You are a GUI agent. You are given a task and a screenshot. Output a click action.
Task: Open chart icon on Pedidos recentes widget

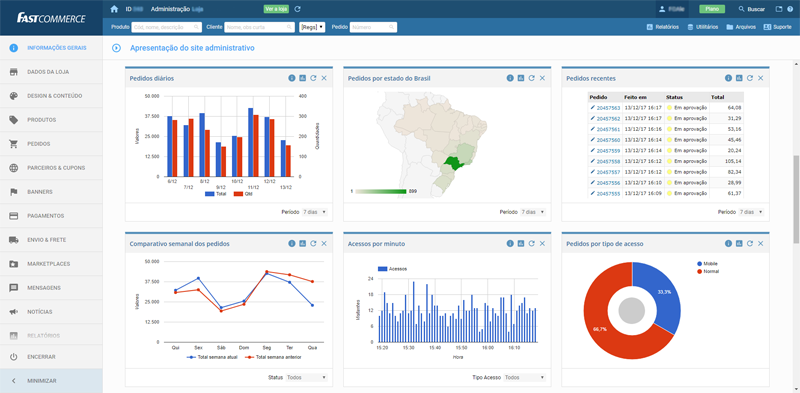pos(739,78)
